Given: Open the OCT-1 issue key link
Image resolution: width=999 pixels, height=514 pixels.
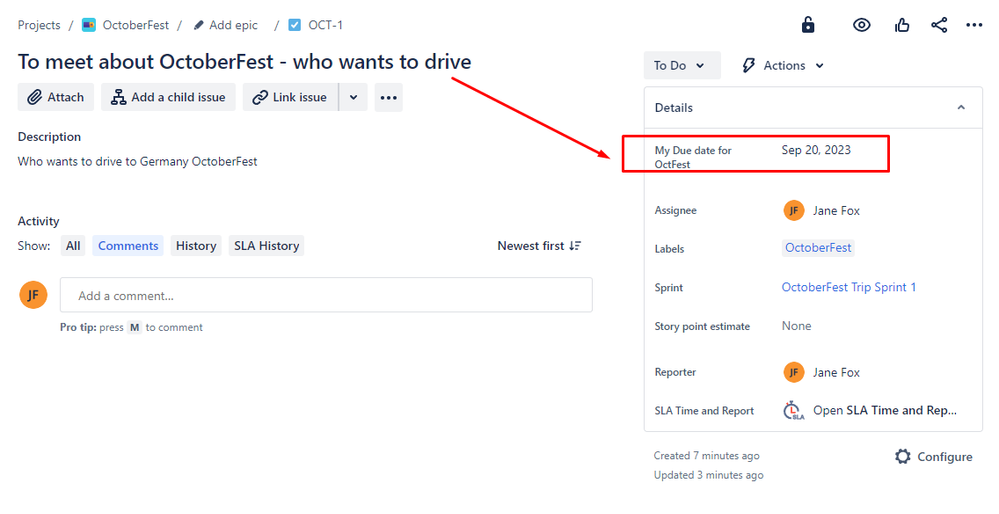Looking at the screenshot, I should (326, 25).
